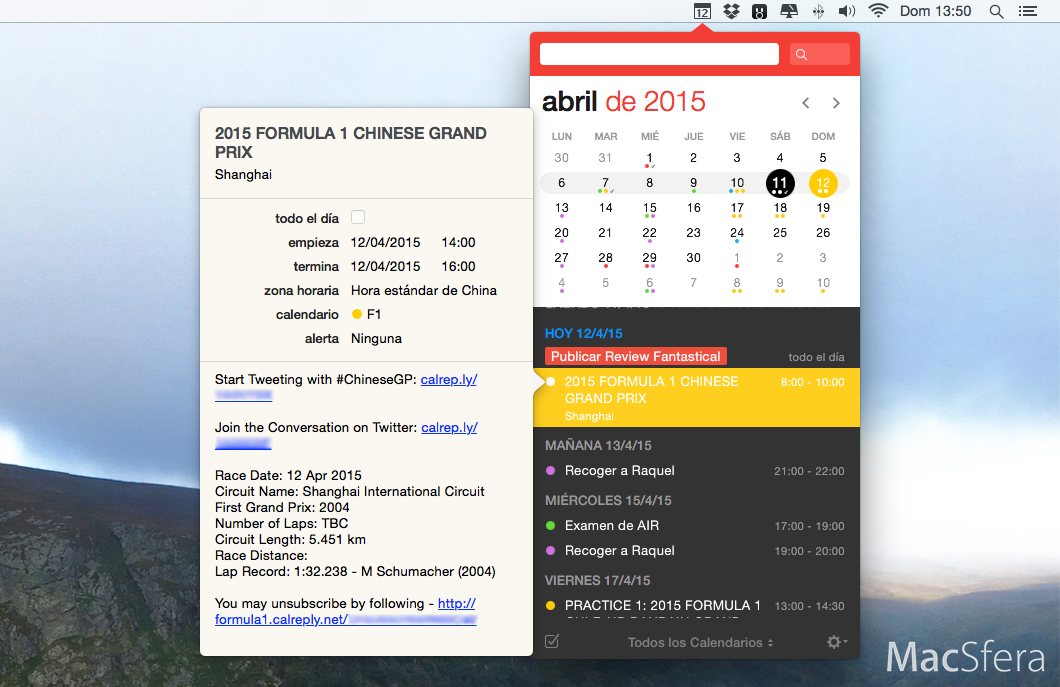Open the Wi-Fi status menu
This screenshot has height=687, width=1060.
coord(877,11)
